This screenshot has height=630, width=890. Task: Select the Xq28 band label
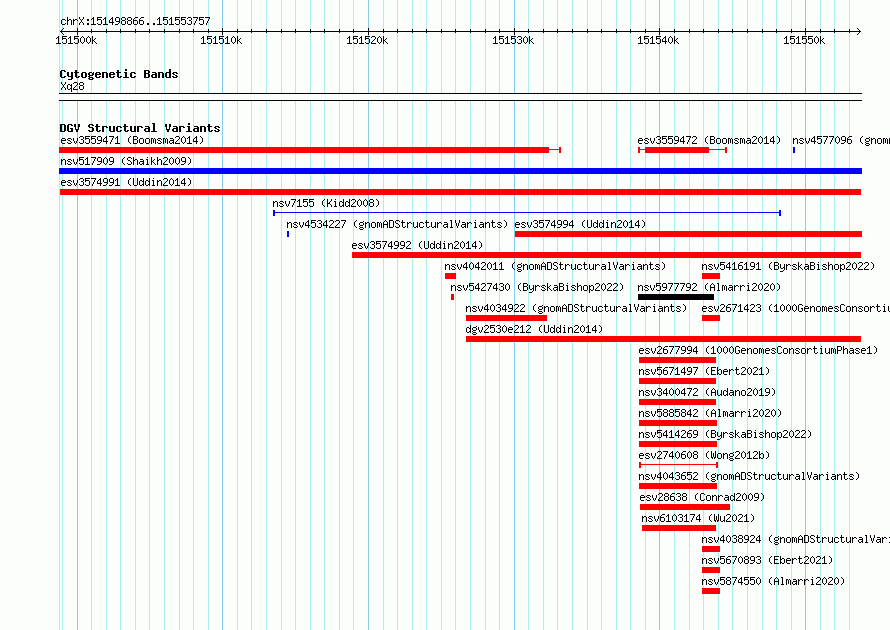tap(72, 86)
